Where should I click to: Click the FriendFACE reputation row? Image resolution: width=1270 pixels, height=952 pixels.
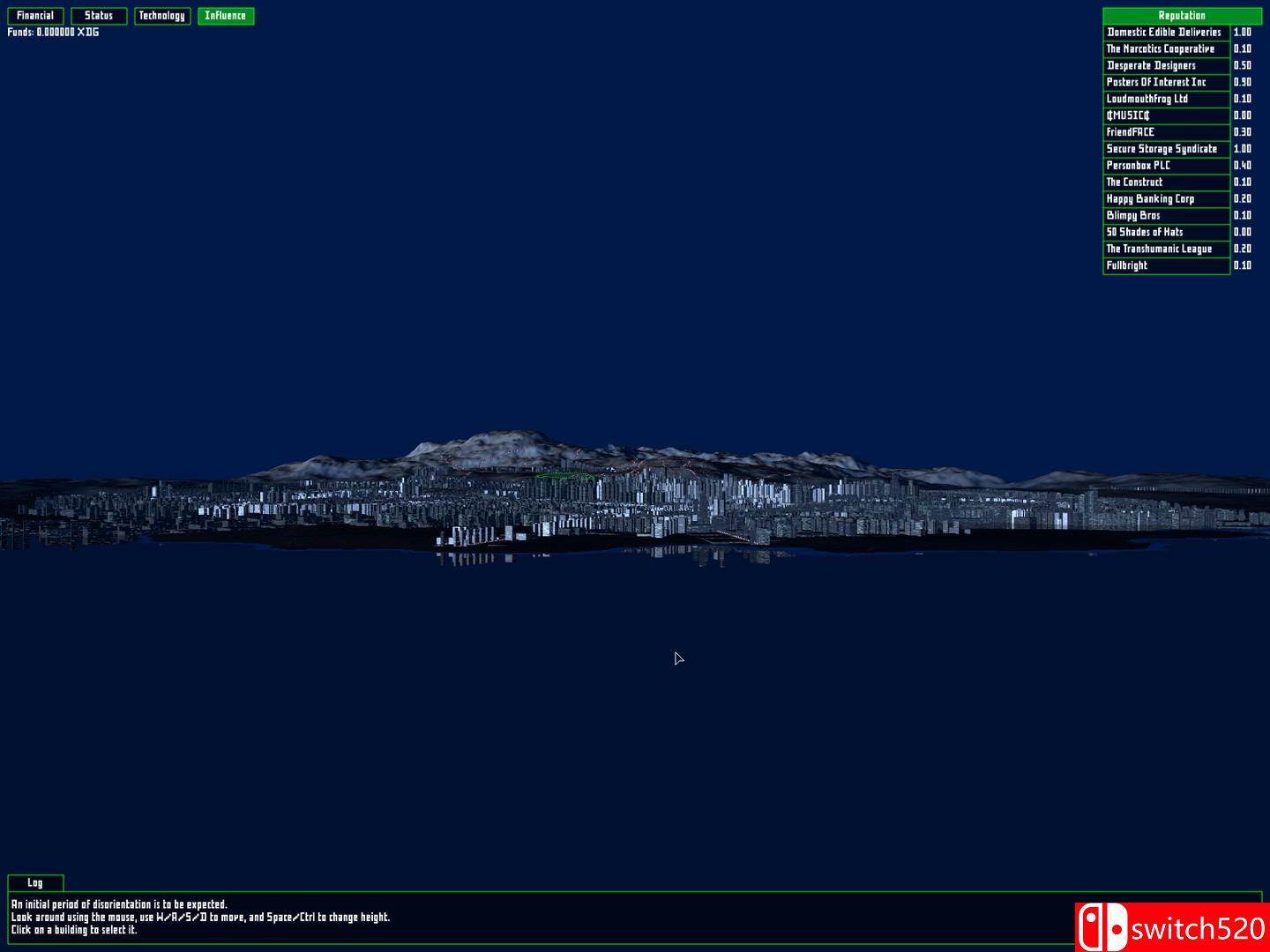pyautogui.click(x=1164, y=131)
